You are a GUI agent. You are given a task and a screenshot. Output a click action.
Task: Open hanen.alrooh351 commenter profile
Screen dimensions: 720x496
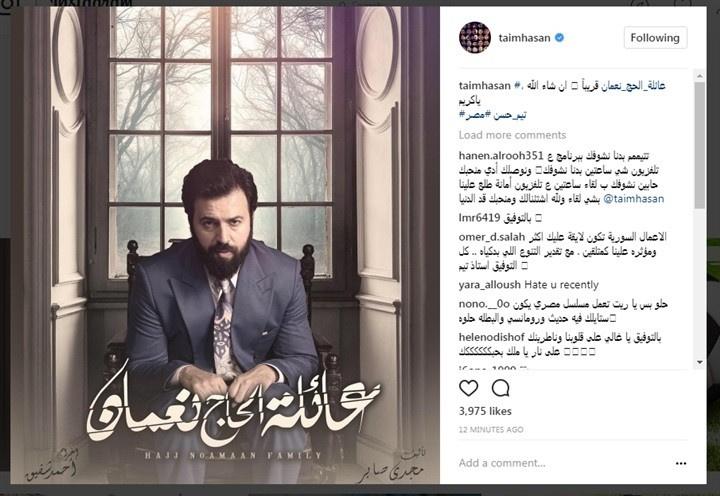501,156
